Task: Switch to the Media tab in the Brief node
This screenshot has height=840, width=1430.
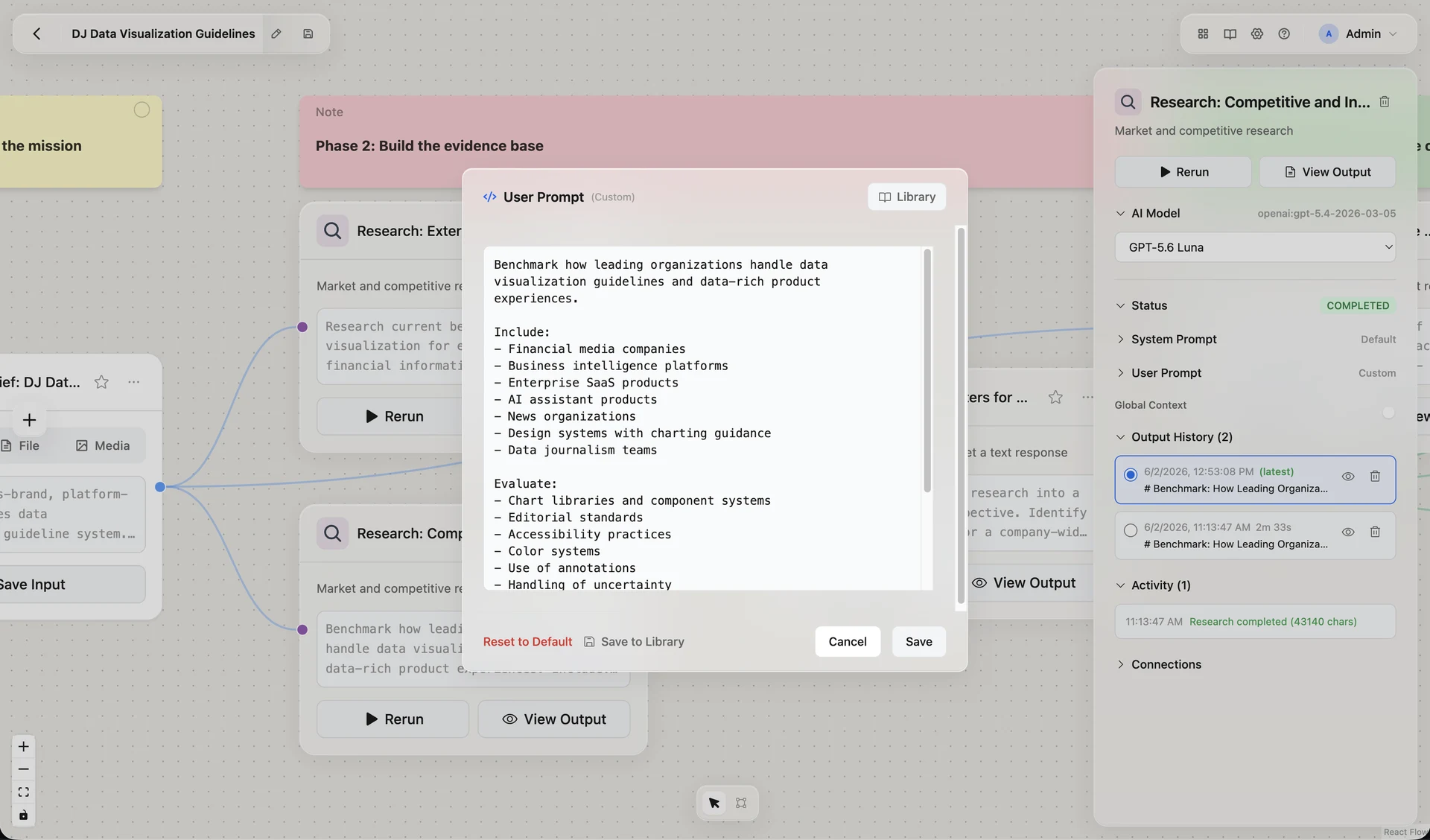Action: point(103,445)
